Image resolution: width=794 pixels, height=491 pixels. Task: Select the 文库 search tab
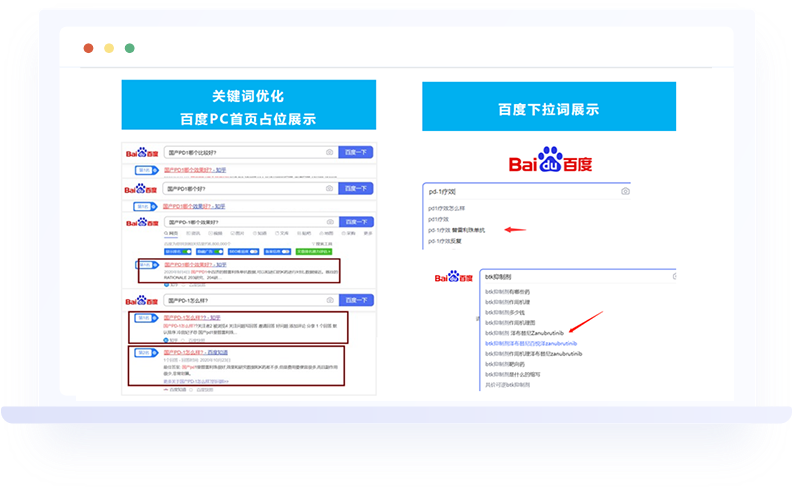[x=282, y=233]
